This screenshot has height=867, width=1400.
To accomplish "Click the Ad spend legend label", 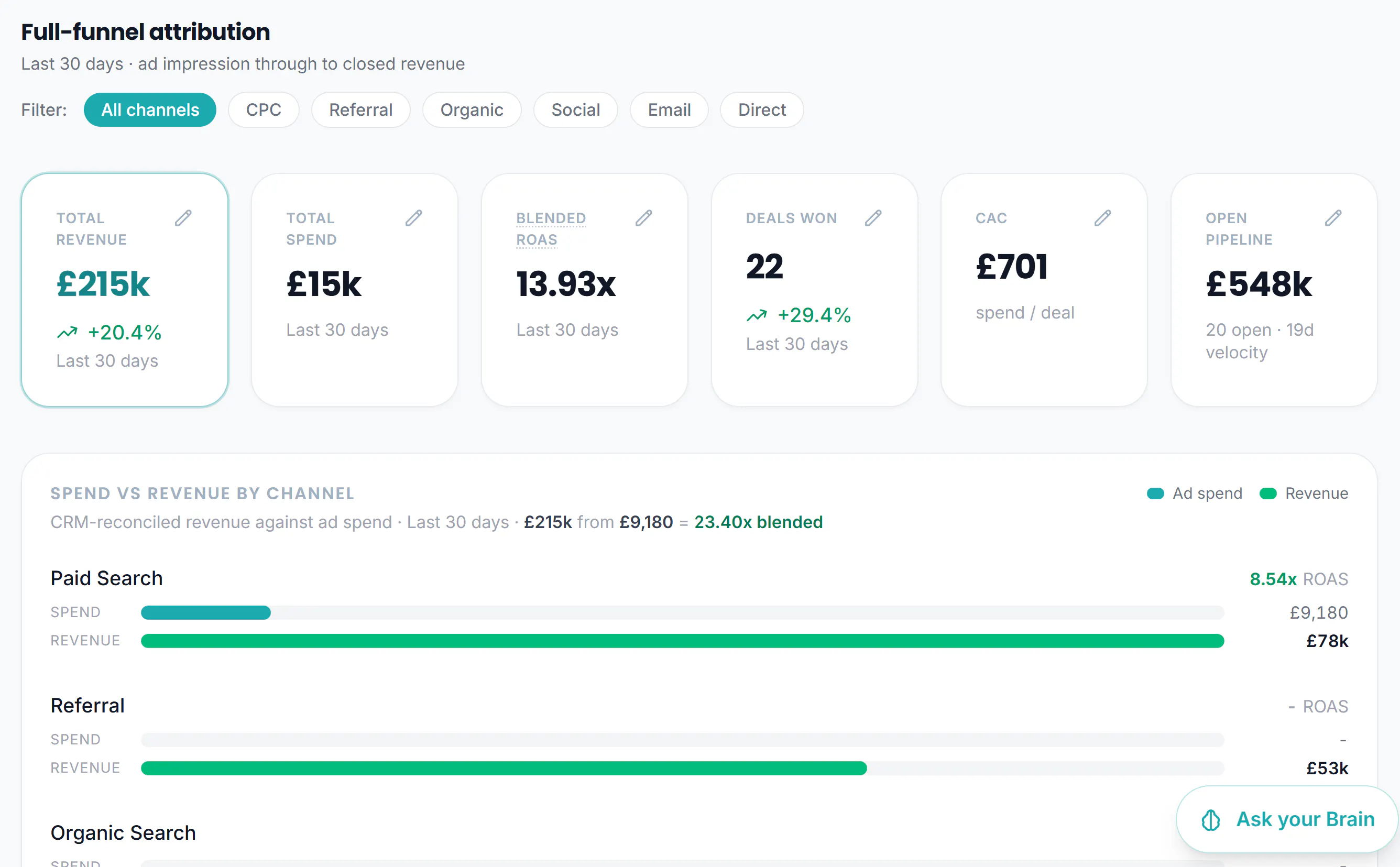I will point(1207,493).
